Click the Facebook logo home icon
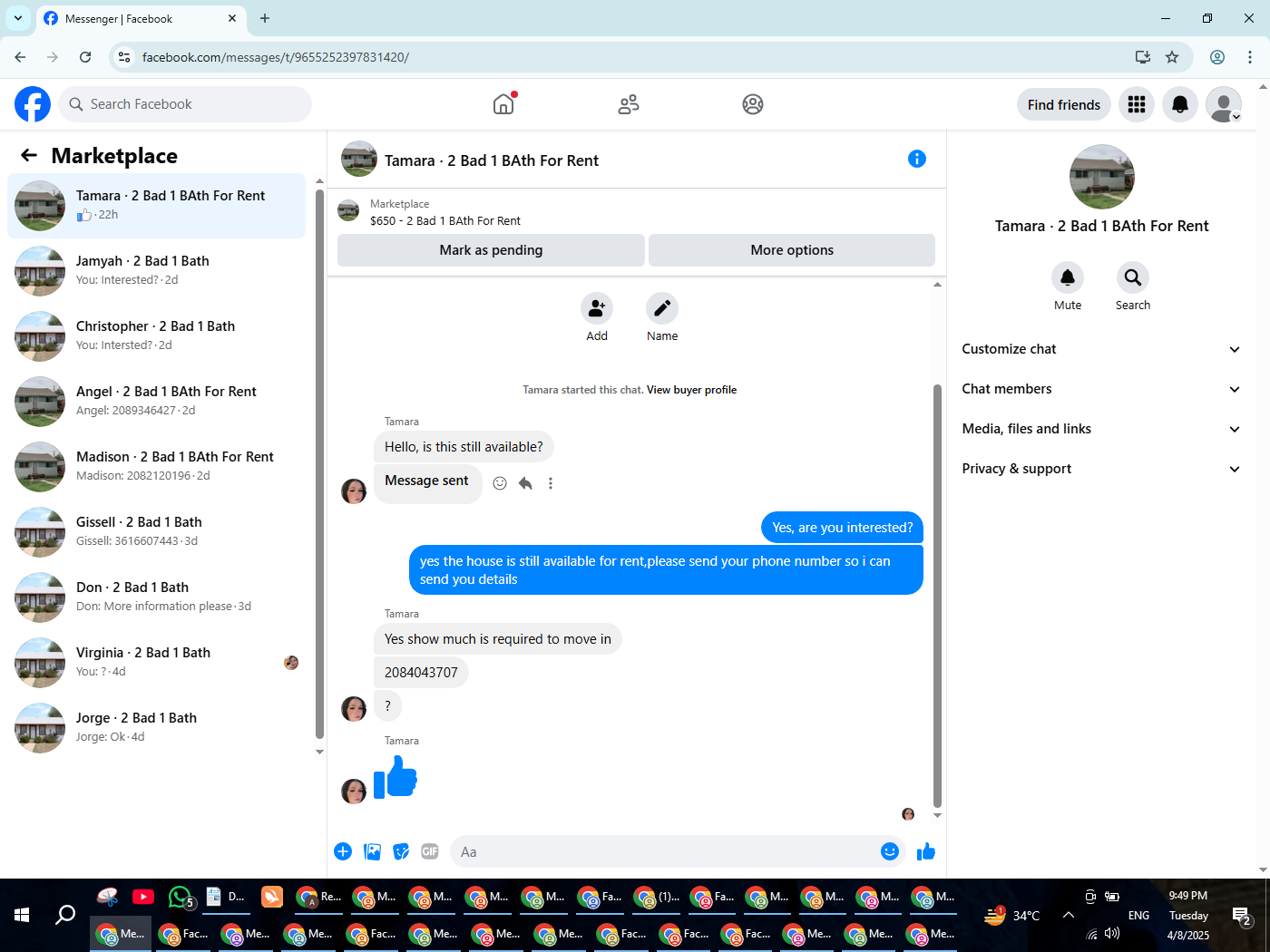 33,104
